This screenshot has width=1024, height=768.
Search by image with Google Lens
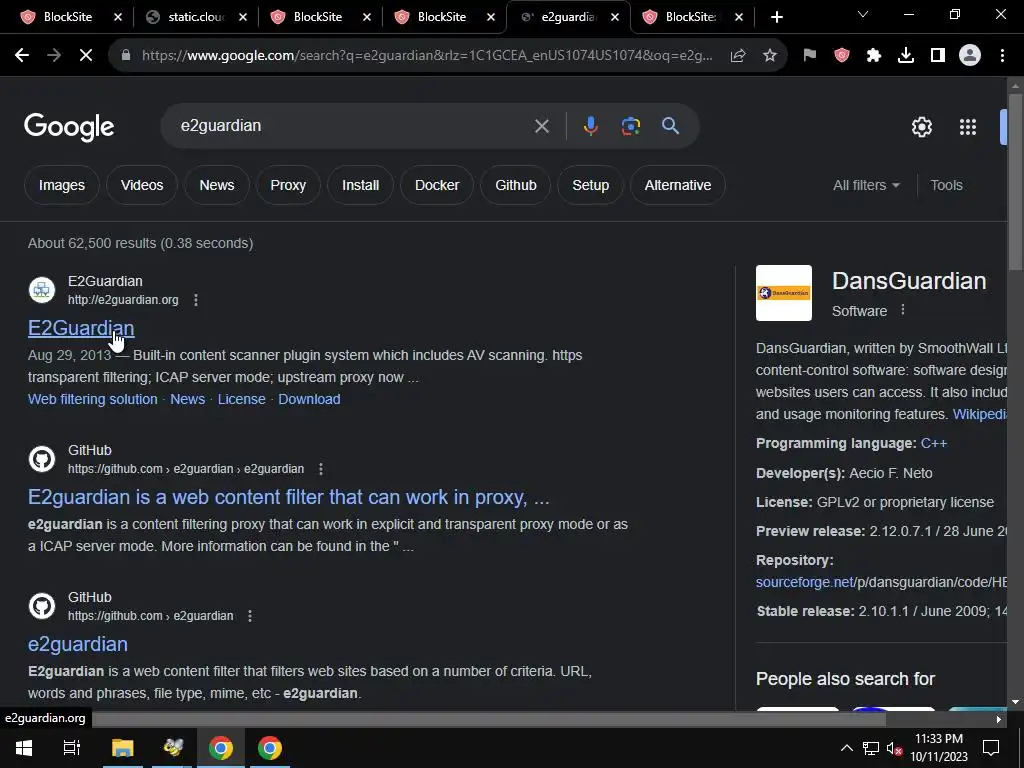tap(631, 125)
